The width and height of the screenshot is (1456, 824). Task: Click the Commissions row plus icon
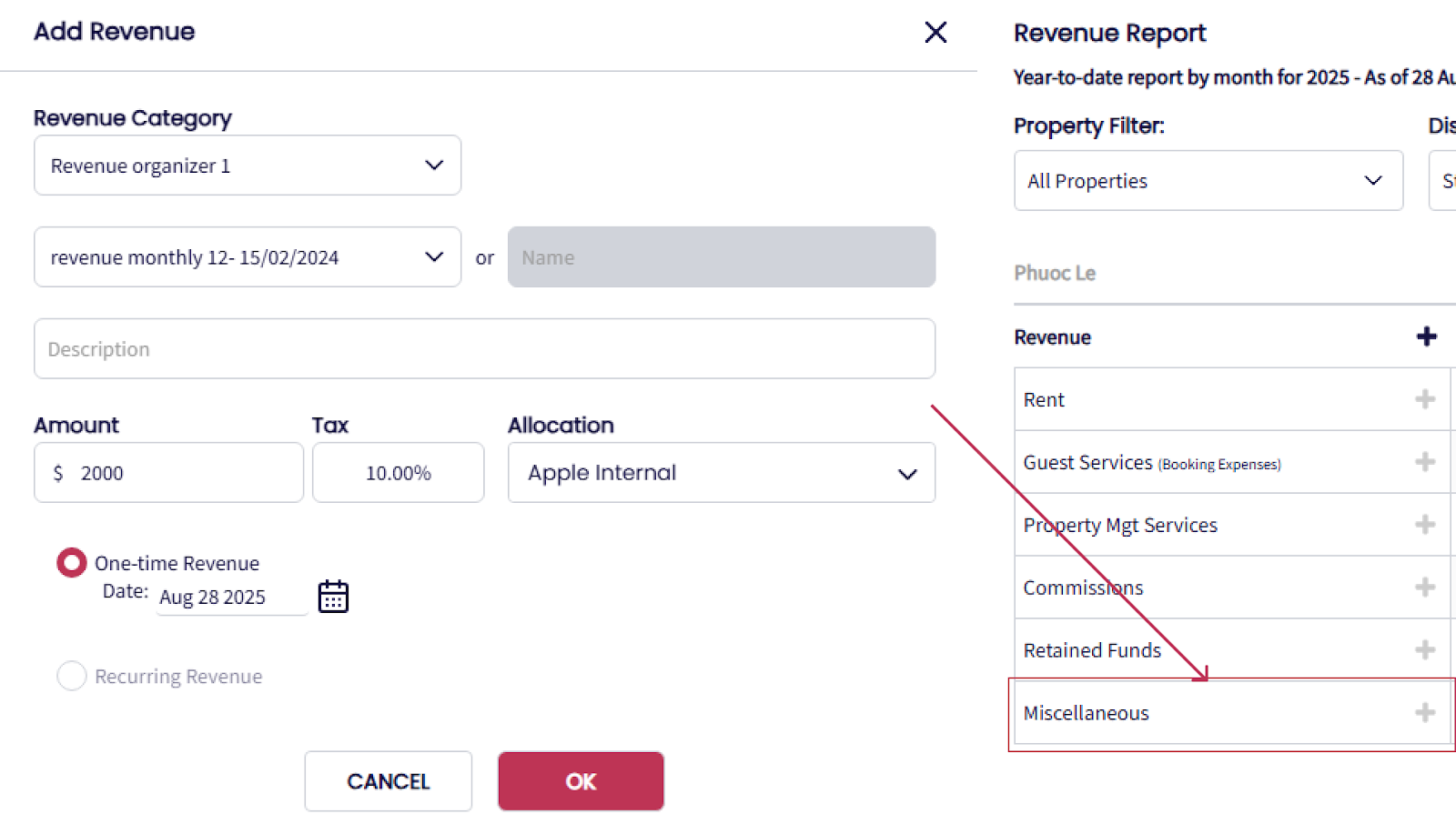click(x=1425, y=588)
